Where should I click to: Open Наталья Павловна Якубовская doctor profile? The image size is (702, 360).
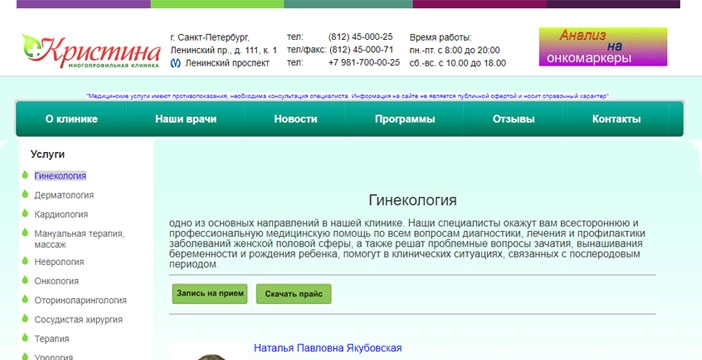pyautogui.click(x=328, y=348)
